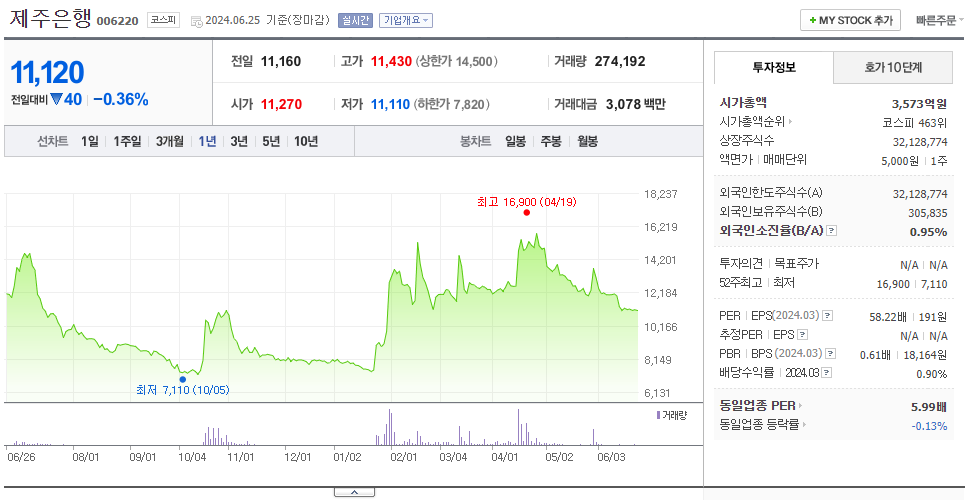
Task: Click the 거래량 purple legend marker
Action: click(659, 415)
